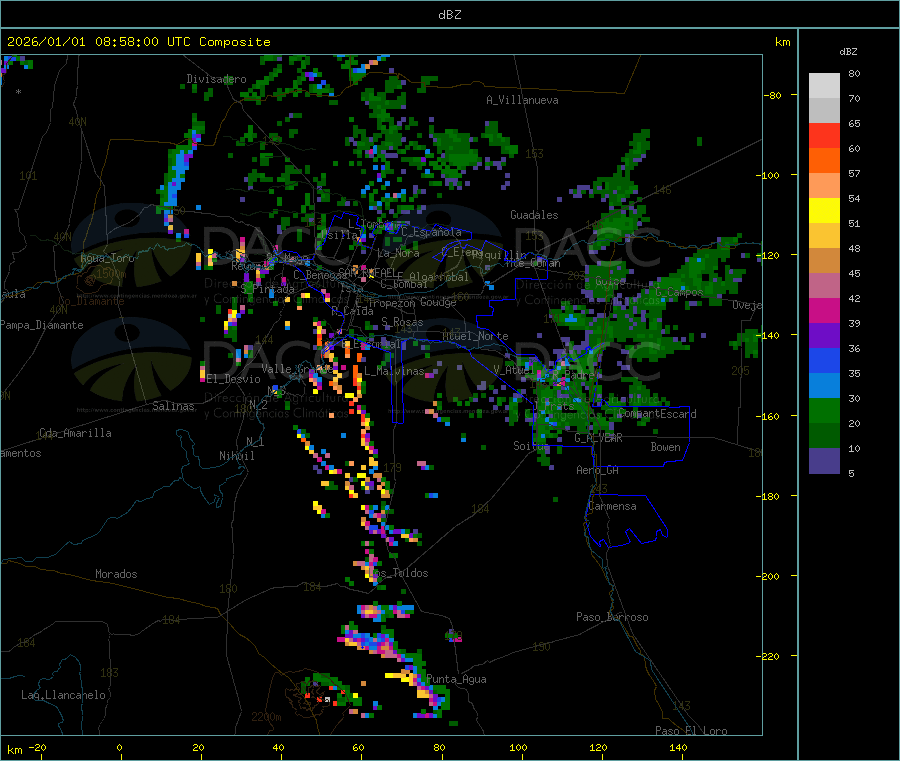Click the dBZ title at top

[x=449, y=15]
